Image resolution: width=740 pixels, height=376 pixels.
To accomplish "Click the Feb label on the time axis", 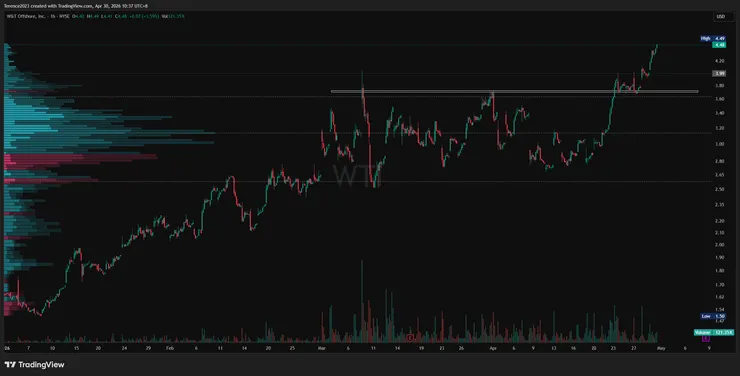I will pyautogui.click(x=170, y=348).
